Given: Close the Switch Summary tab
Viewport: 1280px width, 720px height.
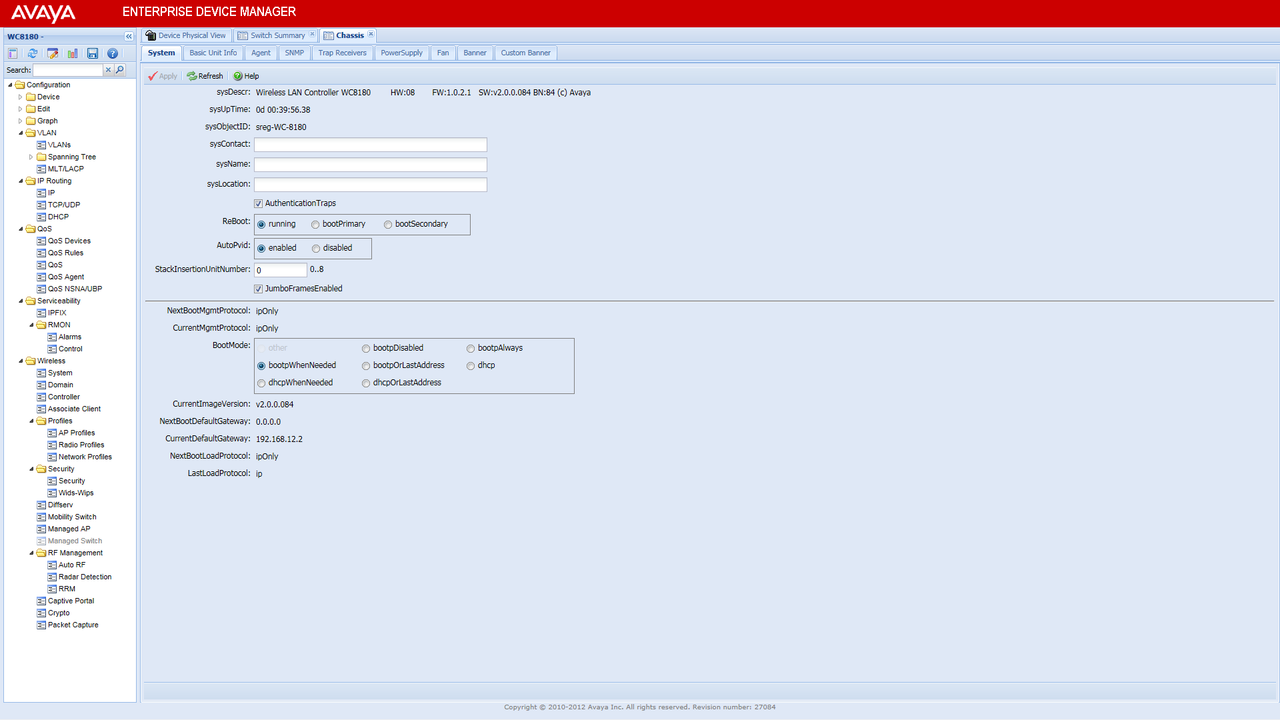Looking at the screenshot, I should click(312, 35).
